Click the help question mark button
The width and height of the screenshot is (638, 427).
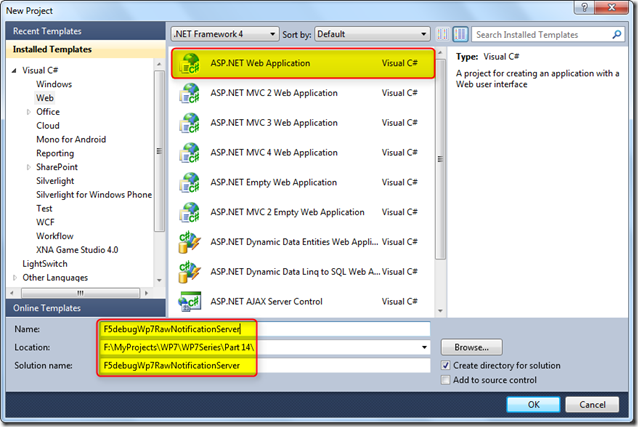click(584, 7)
